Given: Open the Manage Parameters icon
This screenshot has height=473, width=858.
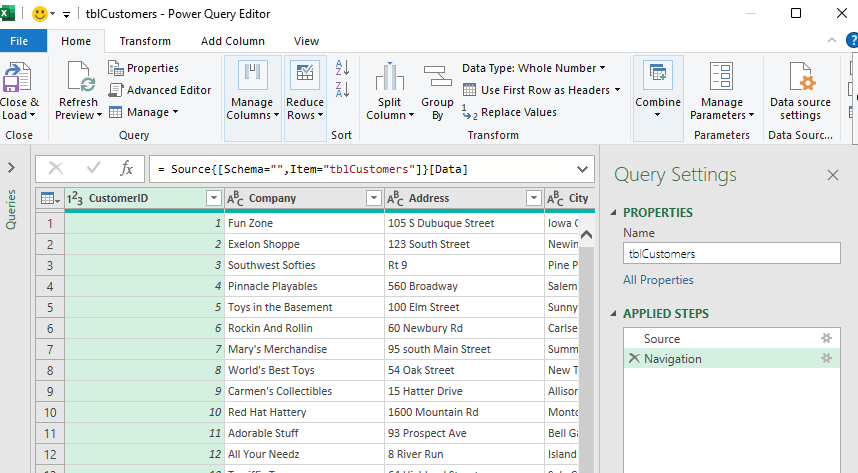Looking at the screenshot, I should [x=722, y=76].
